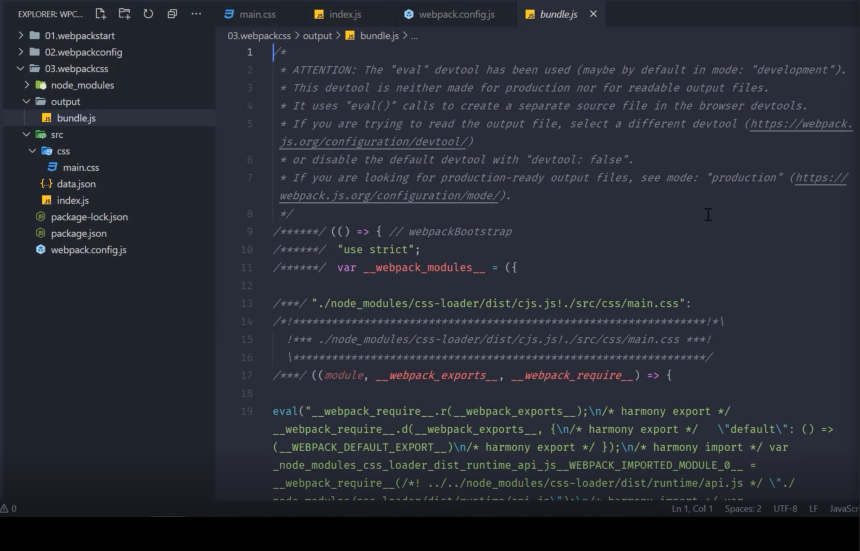Click the EXPLORER: WPC... panel title
This screenshot has height=551, width=860.
(50, 14)
